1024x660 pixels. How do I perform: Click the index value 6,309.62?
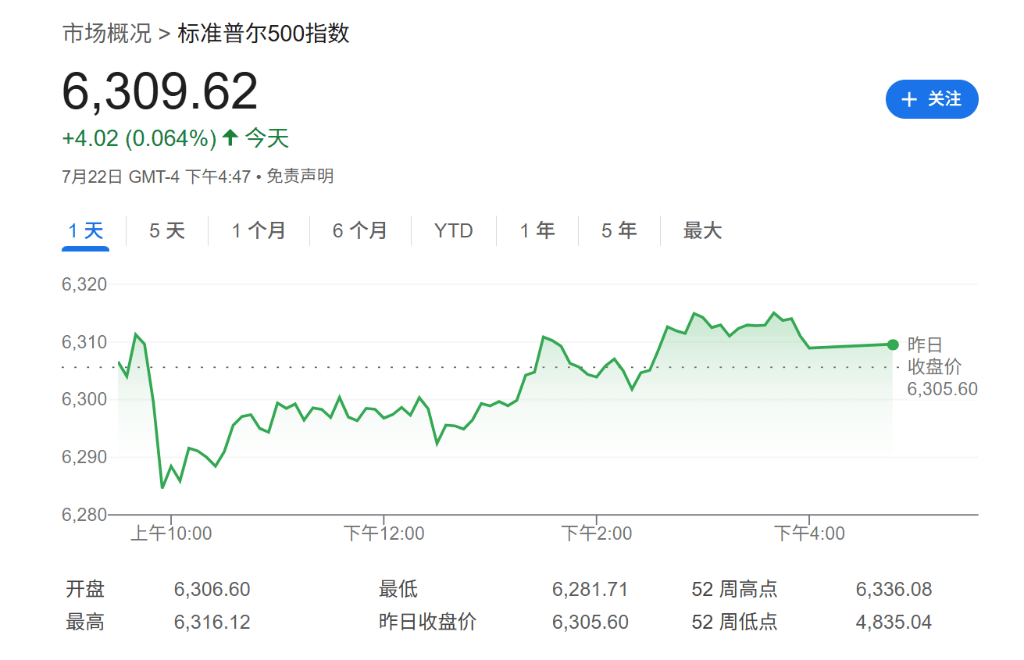[x=160, y=91]
